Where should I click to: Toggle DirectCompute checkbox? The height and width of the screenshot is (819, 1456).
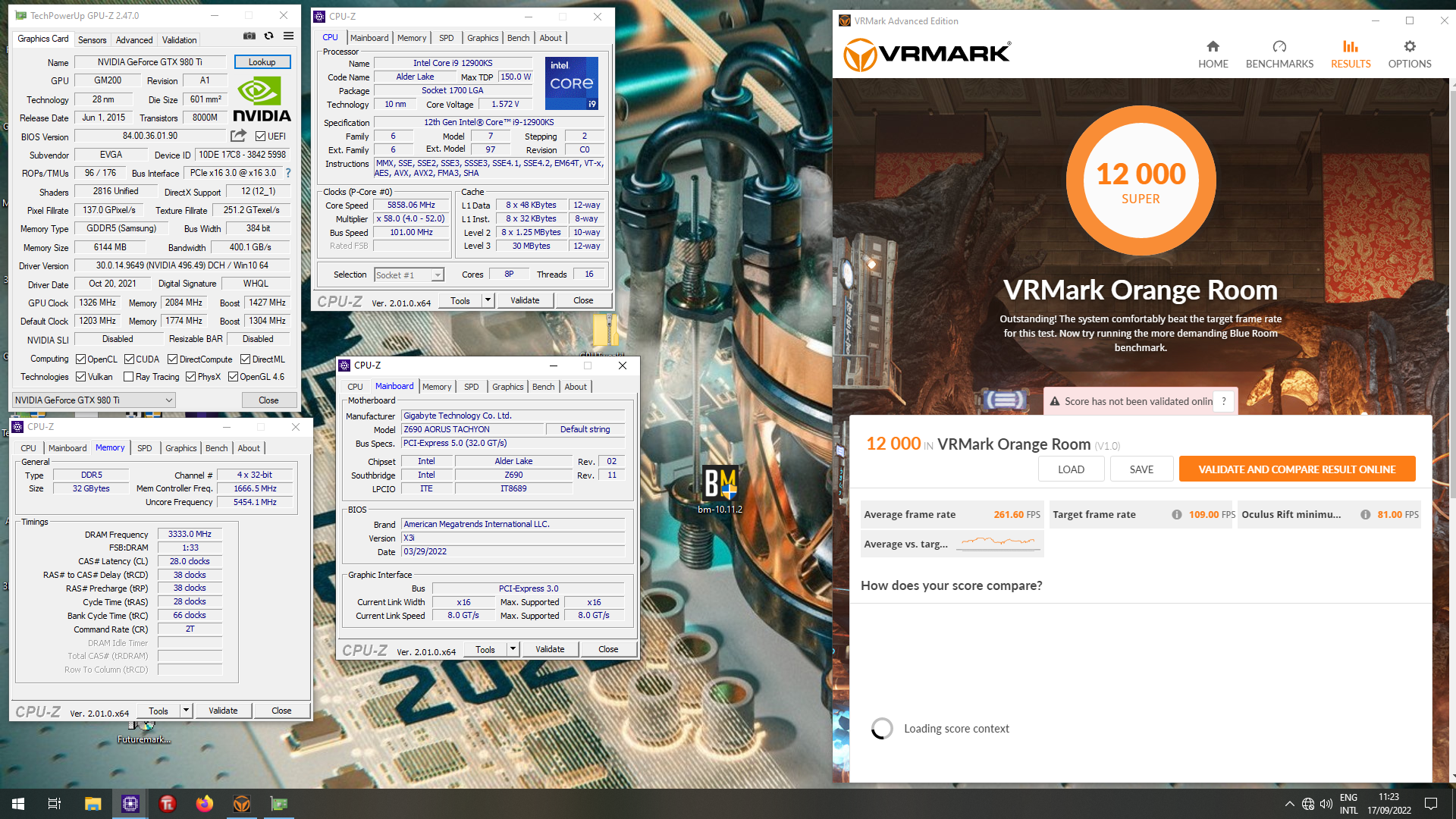(173, 359)
